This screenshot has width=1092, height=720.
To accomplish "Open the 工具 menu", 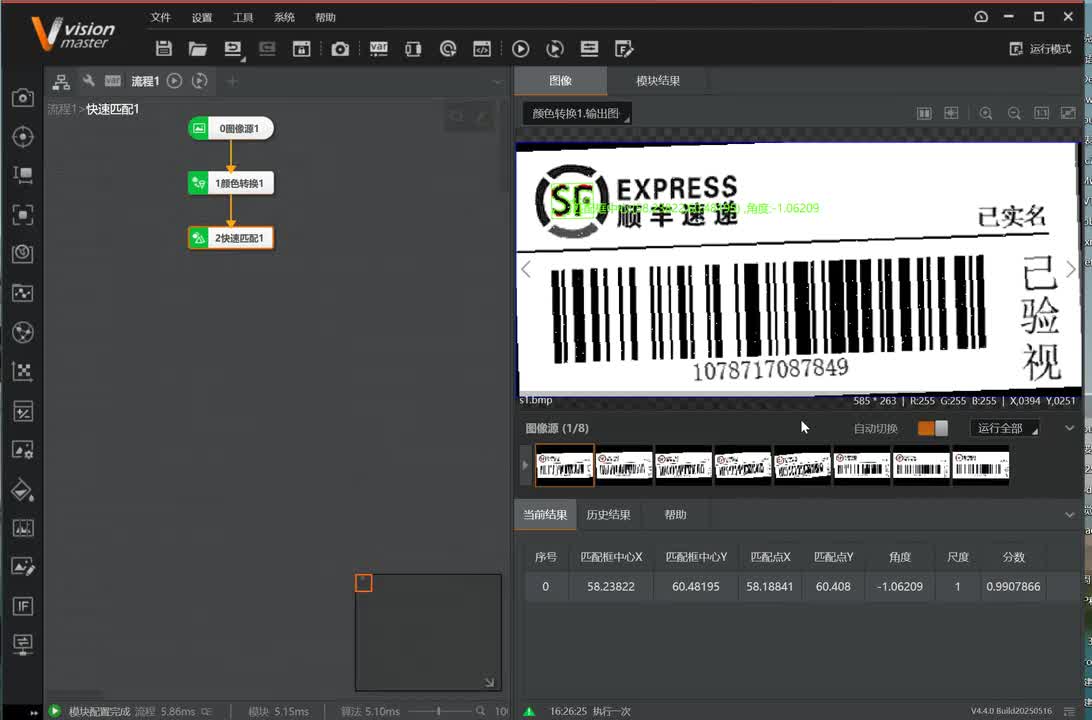I will 243,17.
